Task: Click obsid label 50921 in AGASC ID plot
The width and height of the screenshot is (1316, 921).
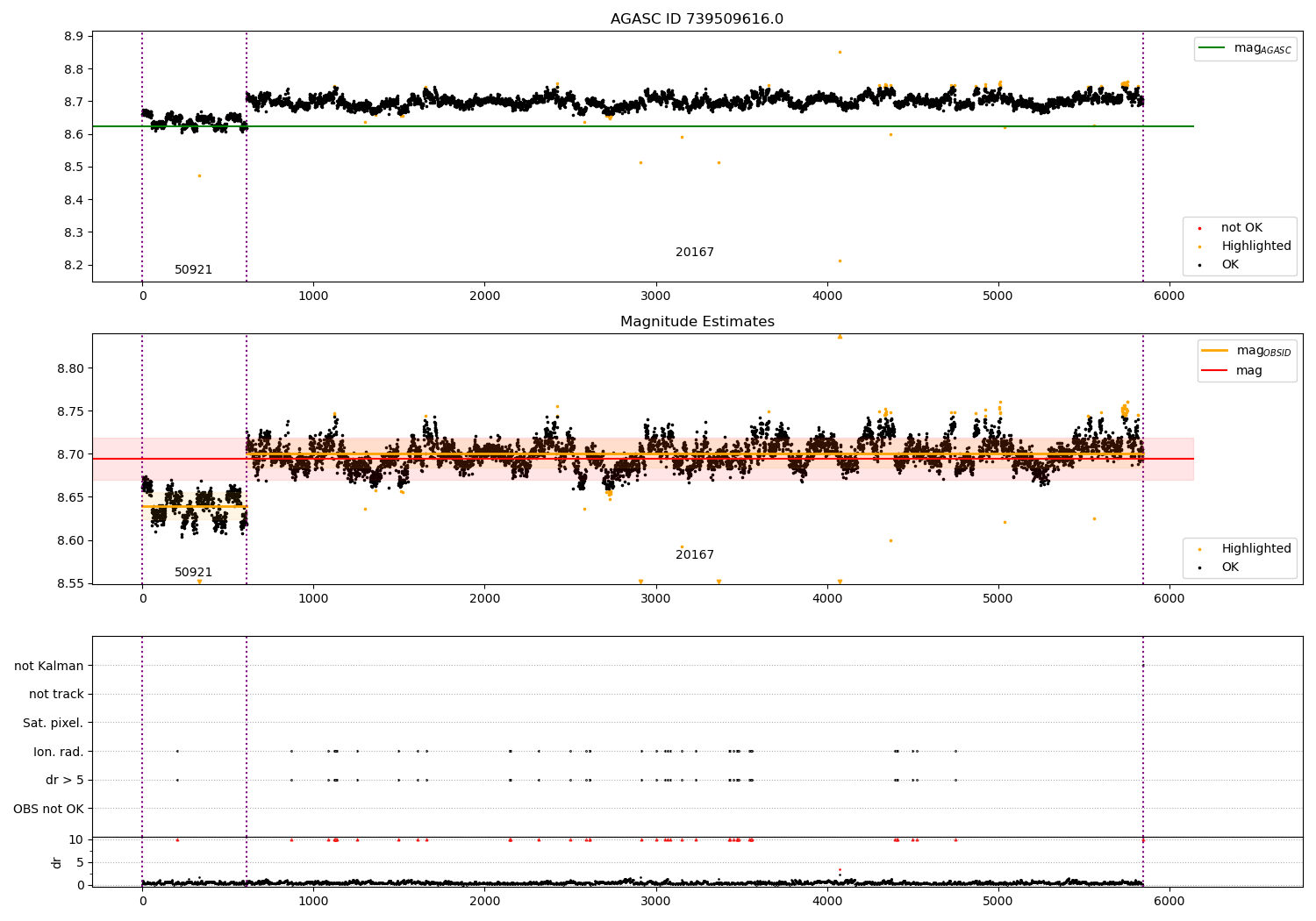Action: click(193, 270)
